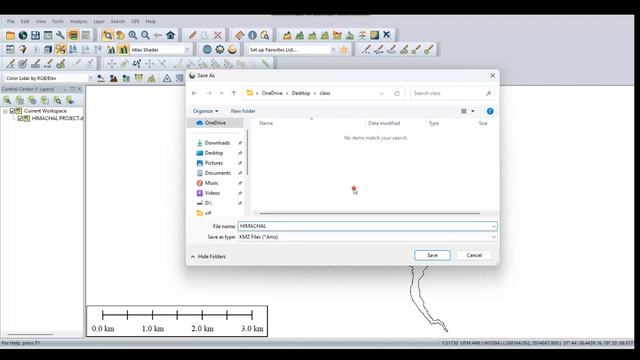Click the yellow star Favorites icon
Image resolution: width=640 pixels, height=360 pixels.
[x=344, y=50]
